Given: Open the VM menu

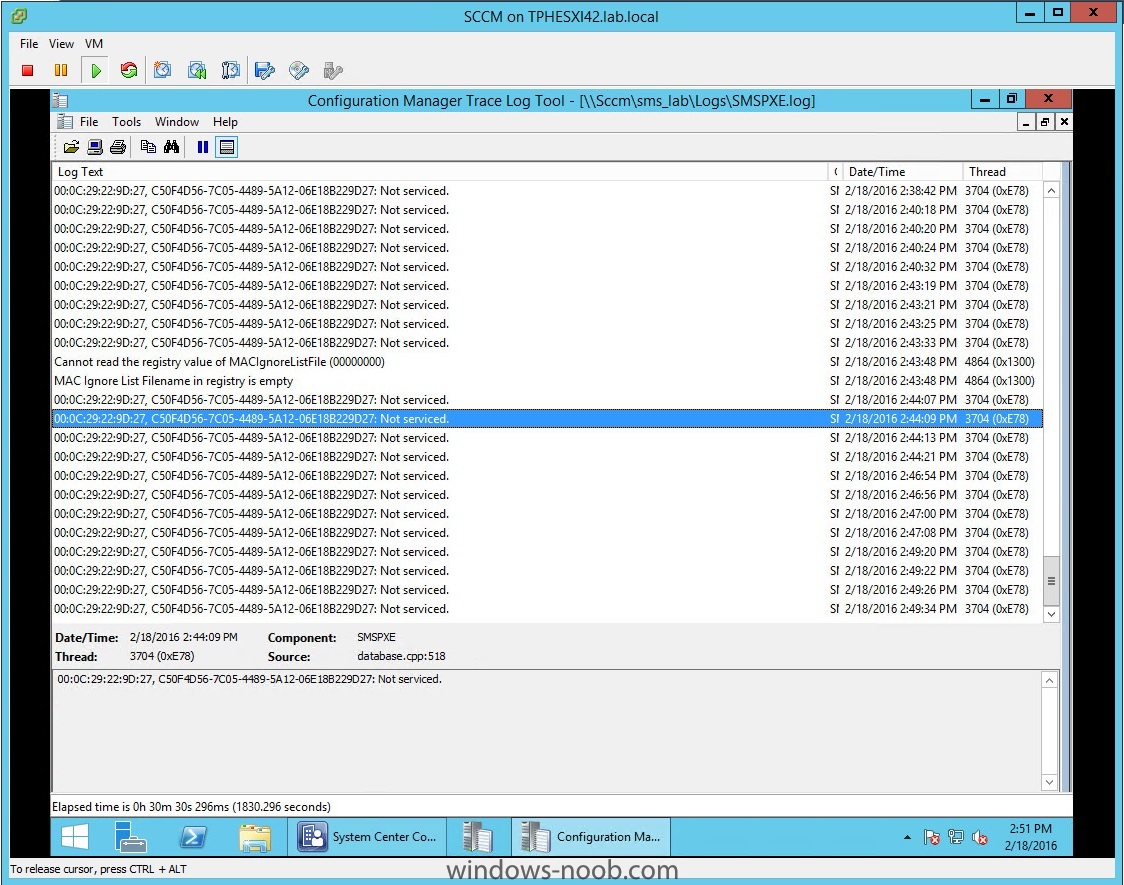Looking at the screenshot, I should pos(94,44).
